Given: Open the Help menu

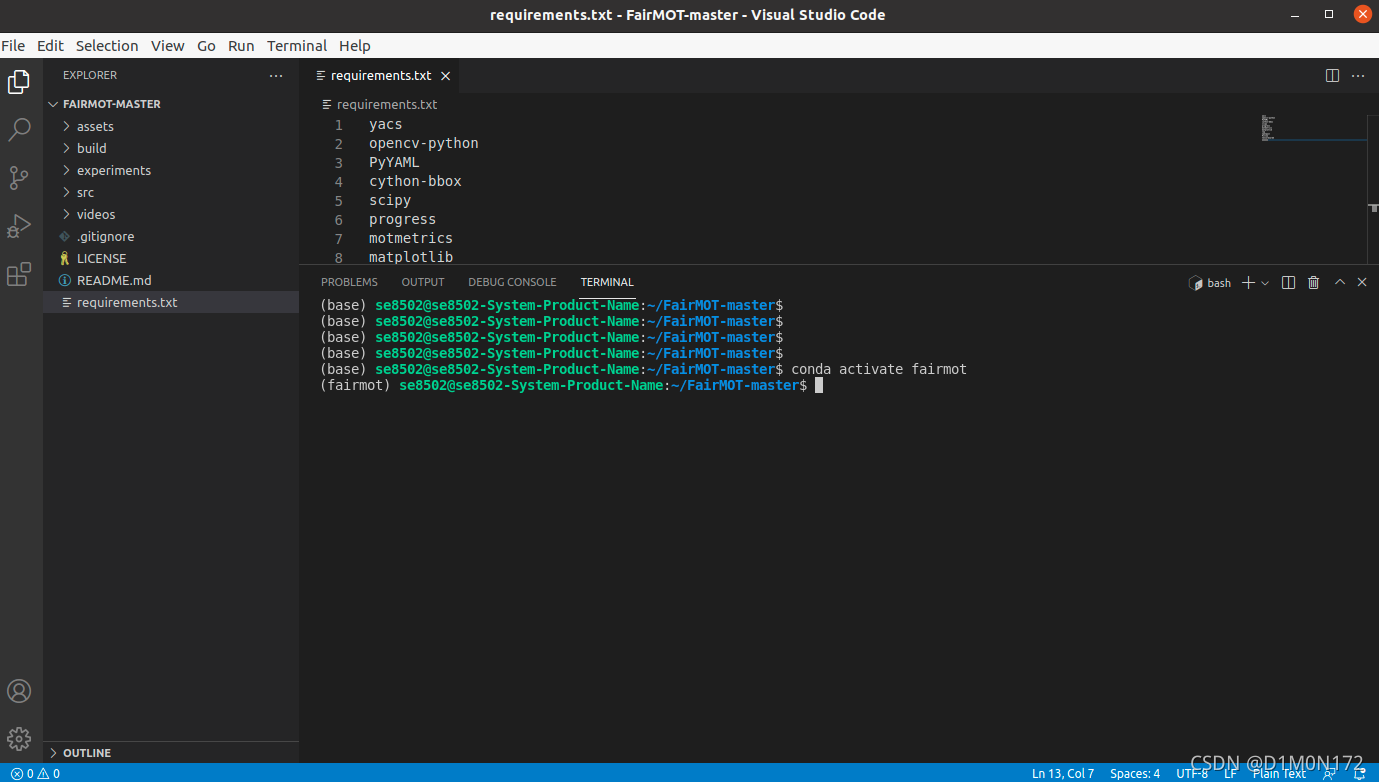Looking at the screenshot, I should (x=354, y=46).
